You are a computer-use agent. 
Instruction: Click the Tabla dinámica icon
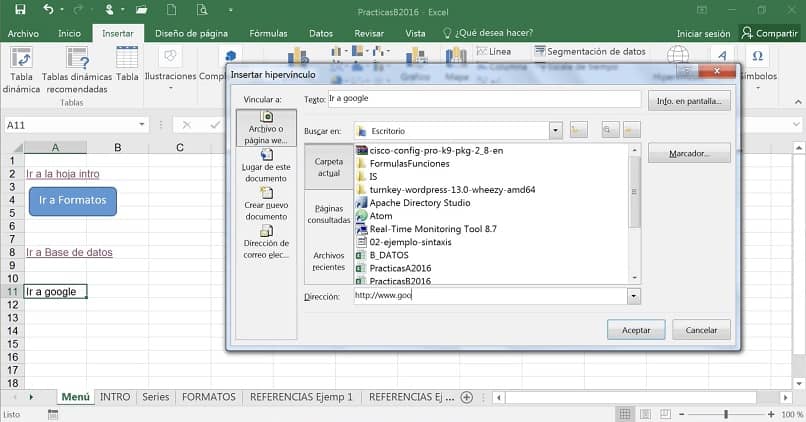21,58
